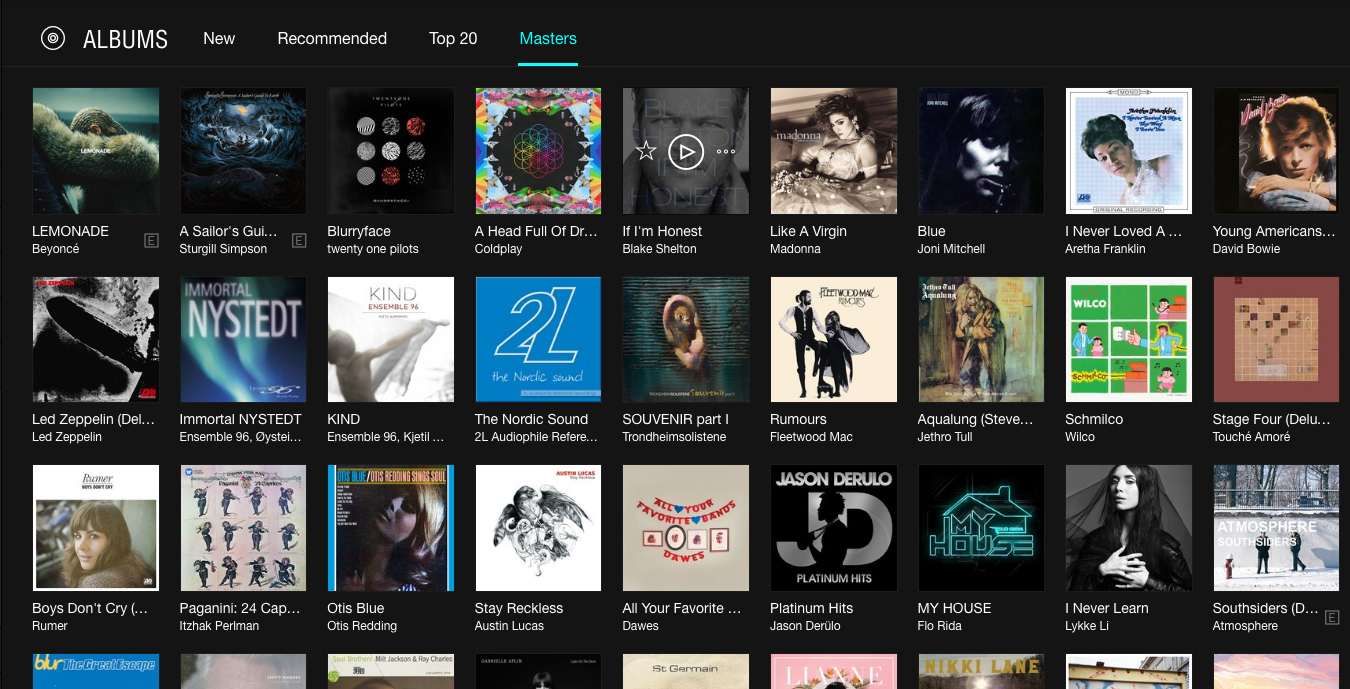This screenshot has width=1350, height=689.
Task: Open Boys Don't Cry album cover
Action: 96,528
